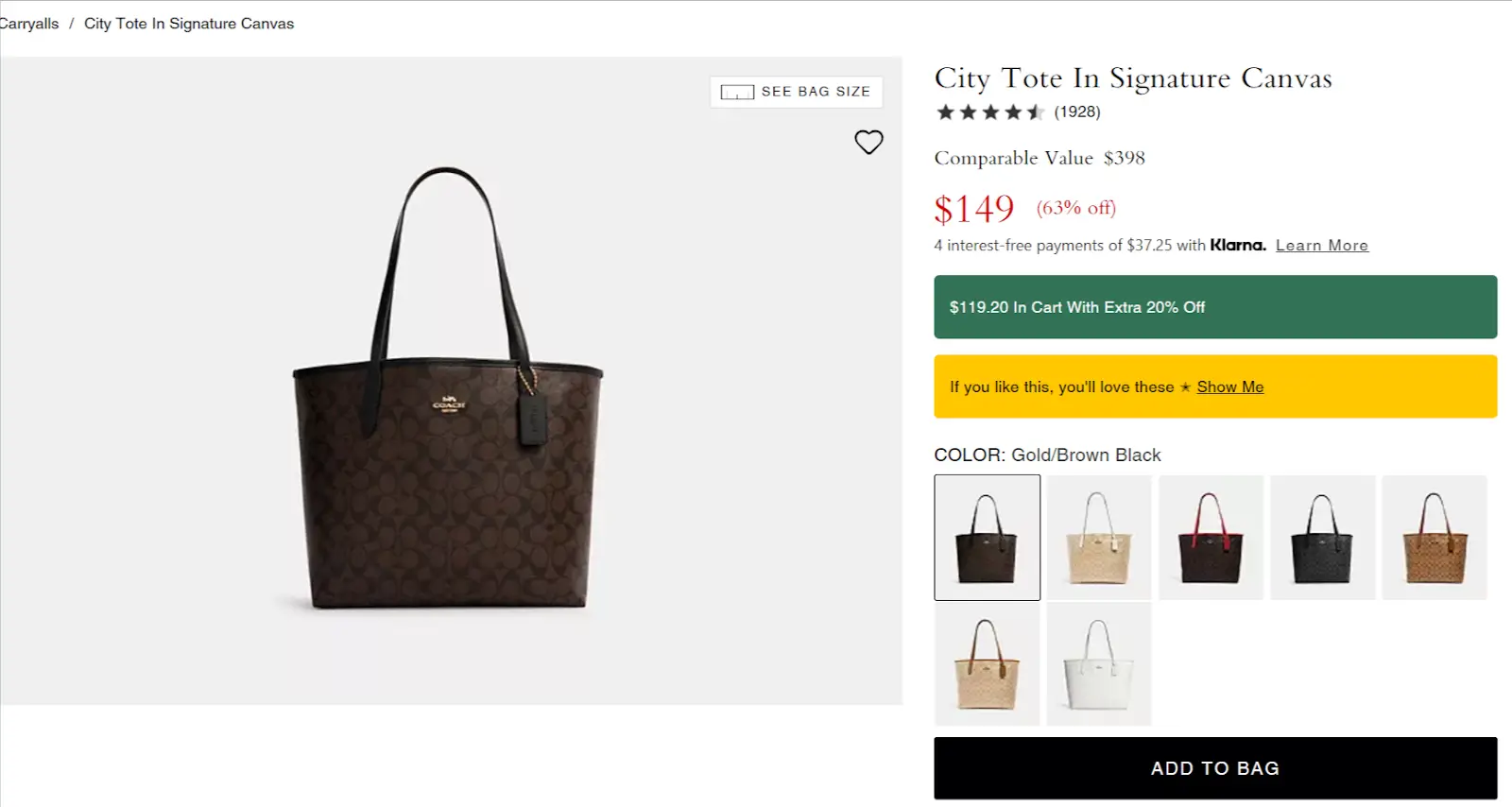Click the Show Me link

point(1229,386)
